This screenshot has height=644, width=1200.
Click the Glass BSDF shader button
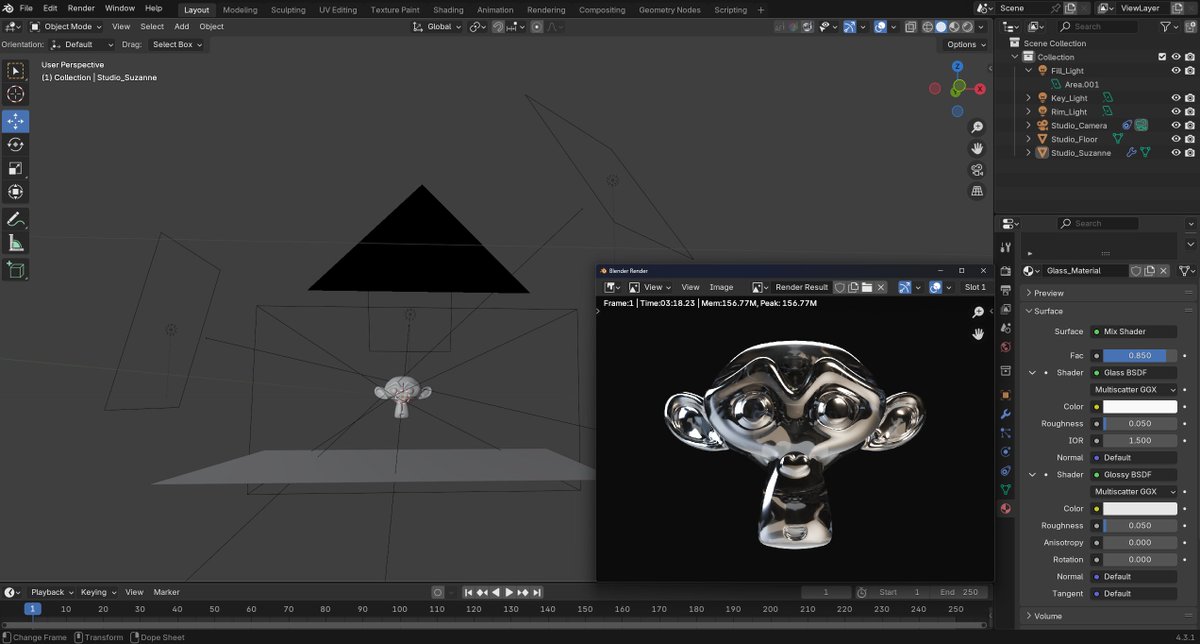point(1134,373)
